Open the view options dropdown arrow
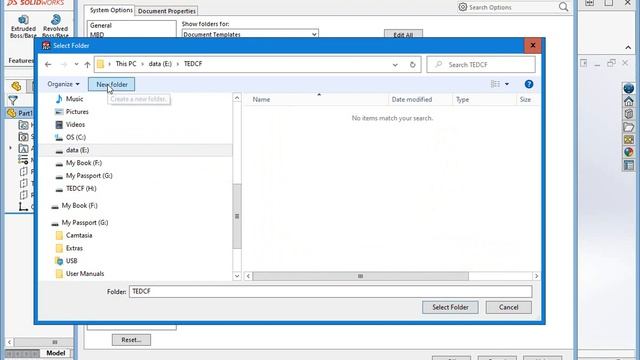This screenshot has width=640, height=360. coord(507,84)
